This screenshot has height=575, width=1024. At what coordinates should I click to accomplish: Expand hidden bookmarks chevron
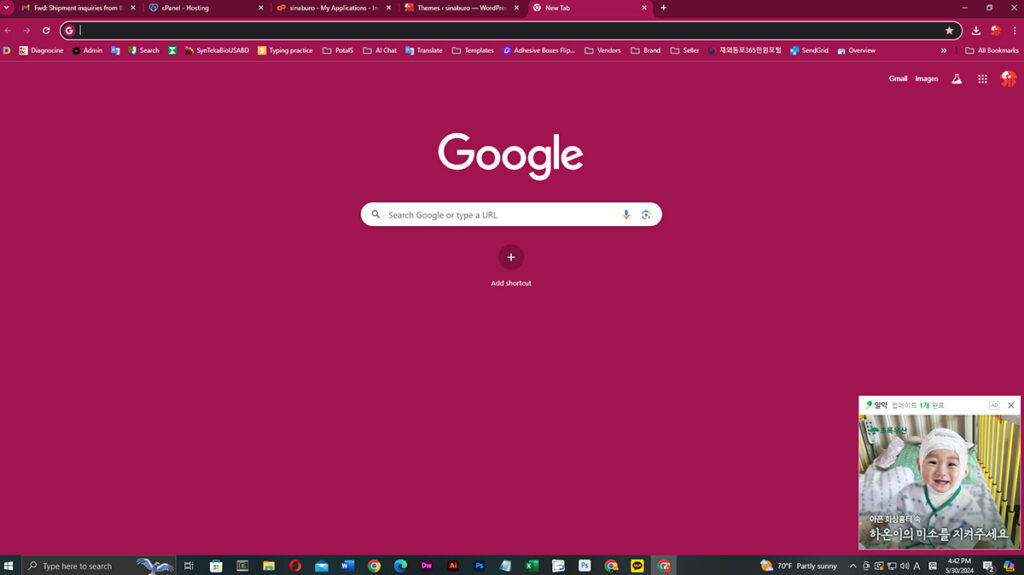(x=943, y=50)
